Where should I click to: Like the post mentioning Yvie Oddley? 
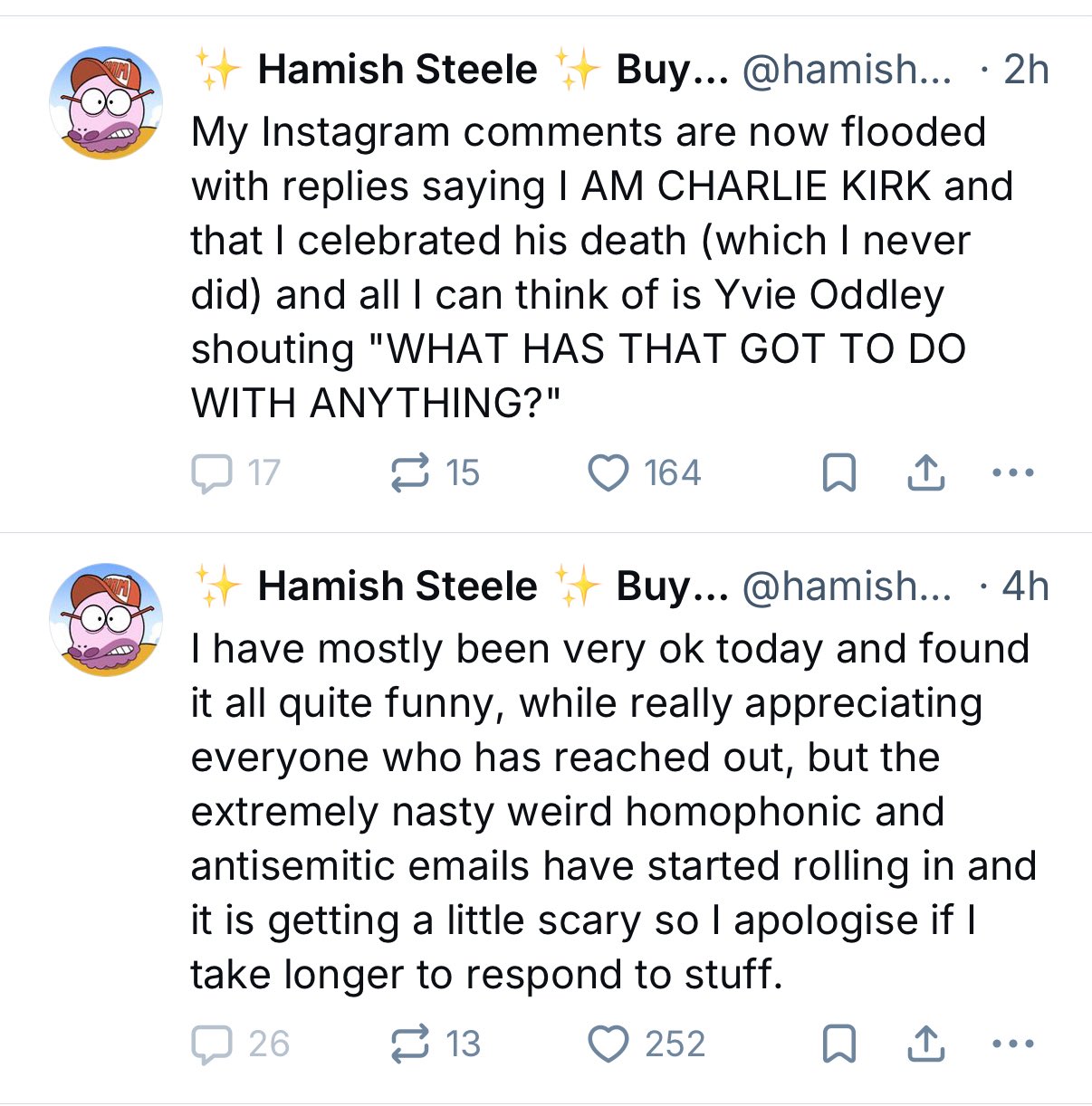click(608, 473)
